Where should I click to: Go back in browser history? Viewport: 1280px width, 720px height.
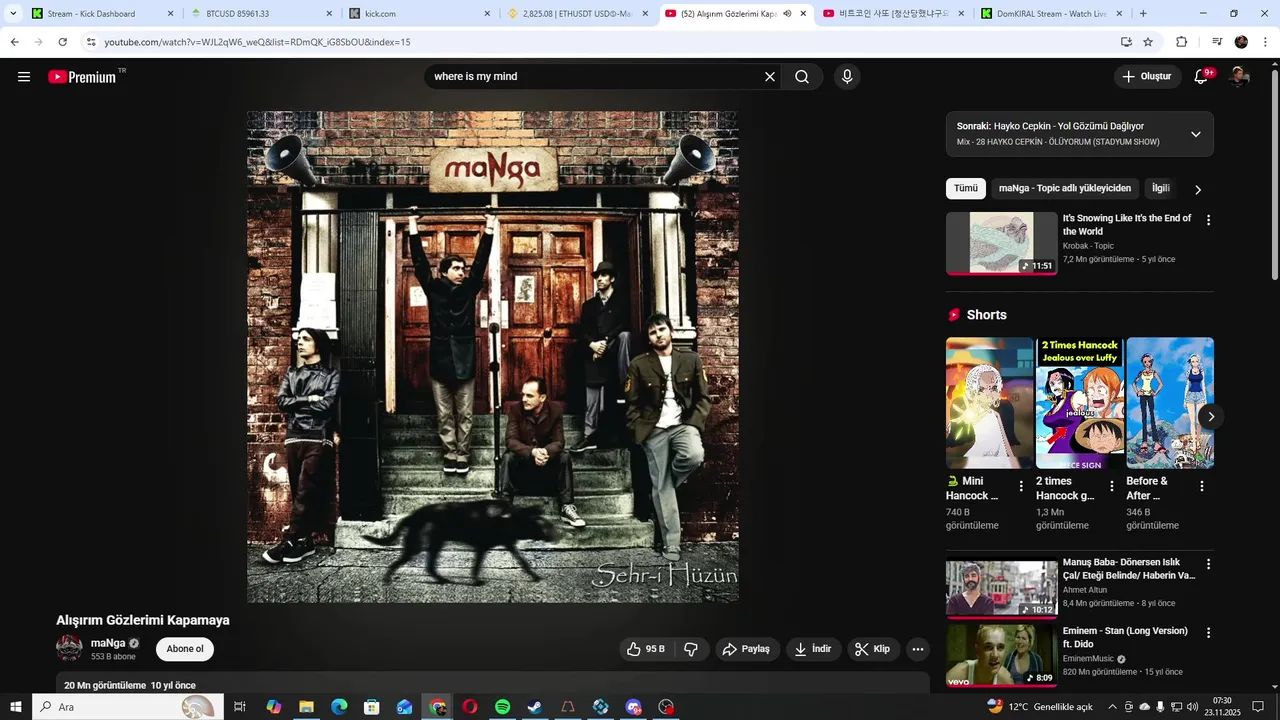coord(14,42)
